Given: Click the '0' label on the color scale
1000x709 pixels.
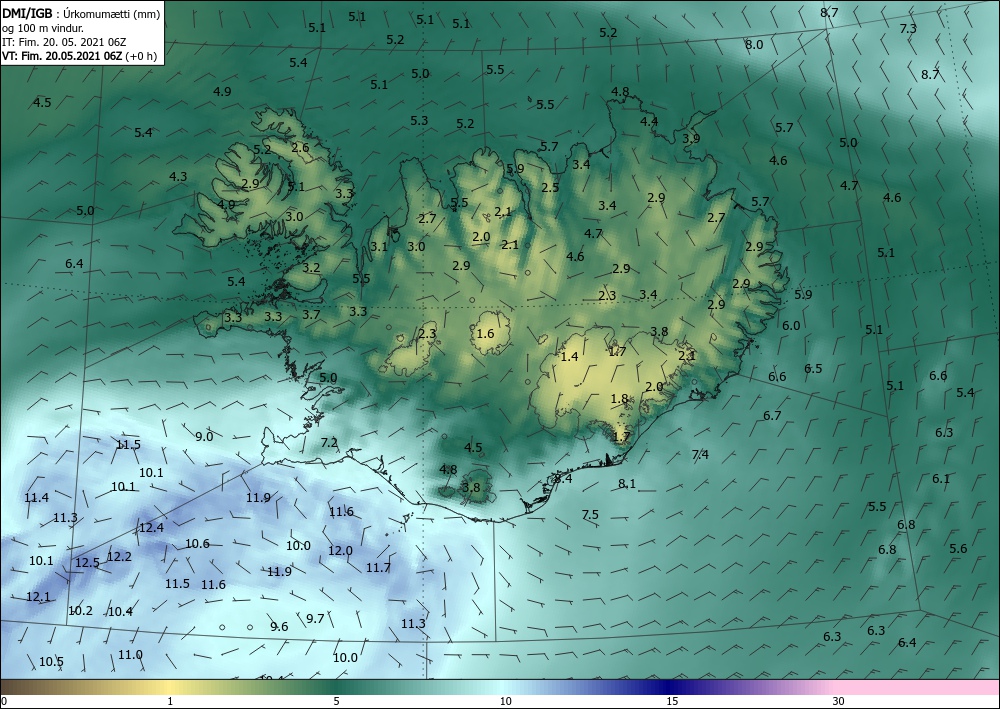Looking at the screenshot, I should [4, 701].
